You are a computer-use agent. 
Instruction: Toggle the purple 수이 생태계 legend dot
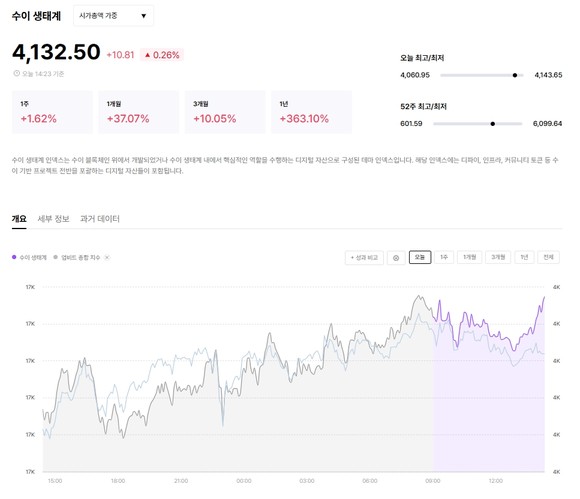[x=14, y=257]
